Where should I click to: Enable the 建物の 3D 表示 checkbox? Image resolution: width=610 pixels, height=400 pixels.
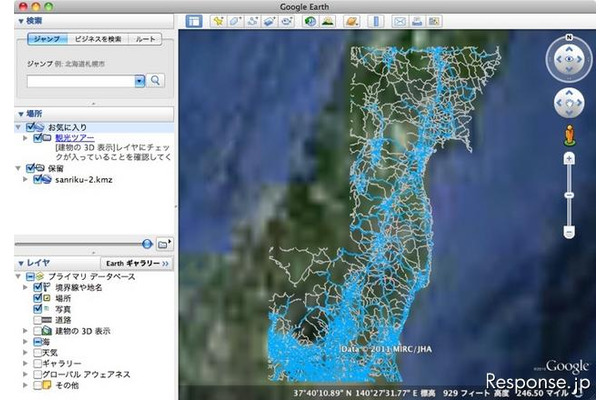pyautogui.click(x=37, y=331)
